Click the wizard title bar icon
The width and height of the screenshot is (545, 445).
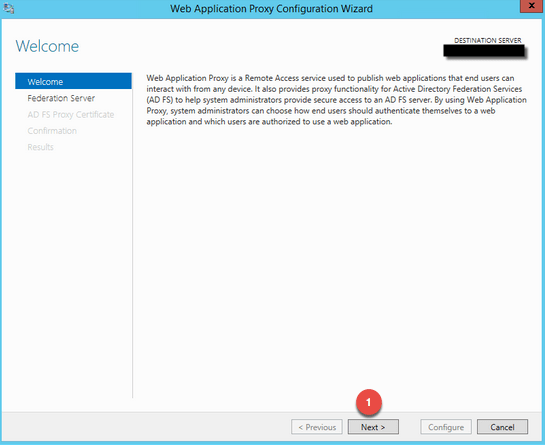9,8
